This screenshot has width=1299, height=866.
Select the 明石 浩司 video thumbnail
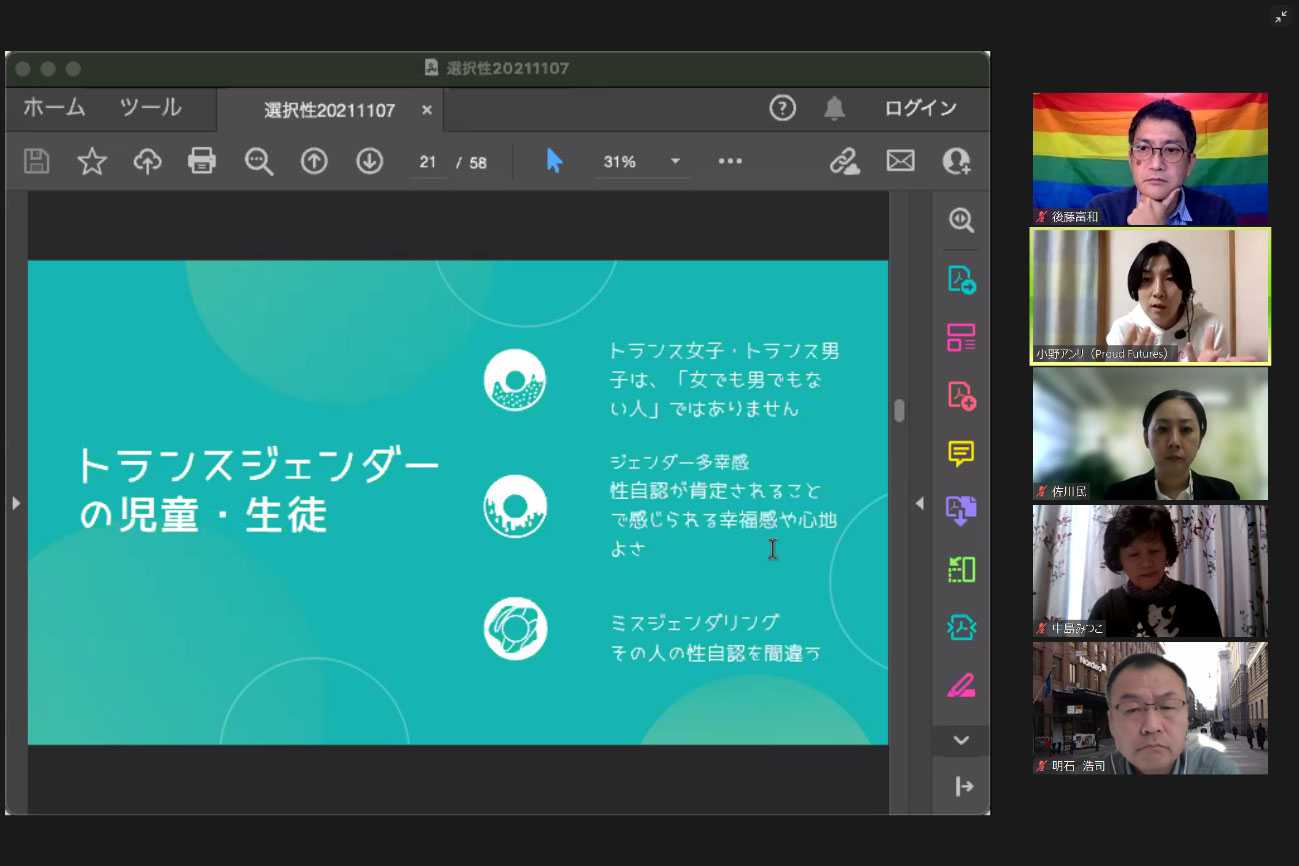[1150, 708]
